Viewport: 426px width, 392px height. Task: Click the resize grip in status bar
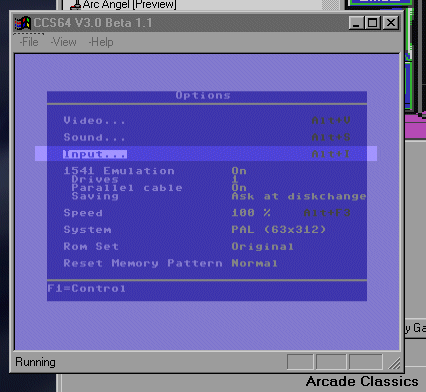[x=394, y=363]
